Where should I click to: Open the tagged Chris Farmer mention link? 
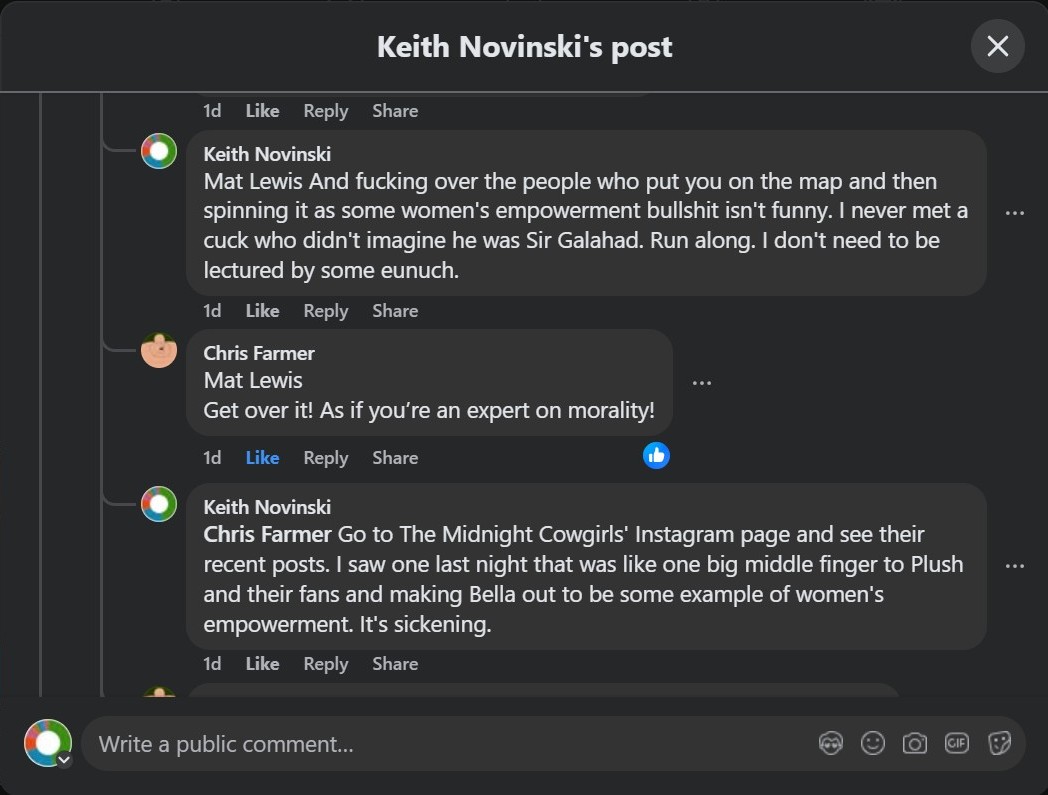[267, 534]
